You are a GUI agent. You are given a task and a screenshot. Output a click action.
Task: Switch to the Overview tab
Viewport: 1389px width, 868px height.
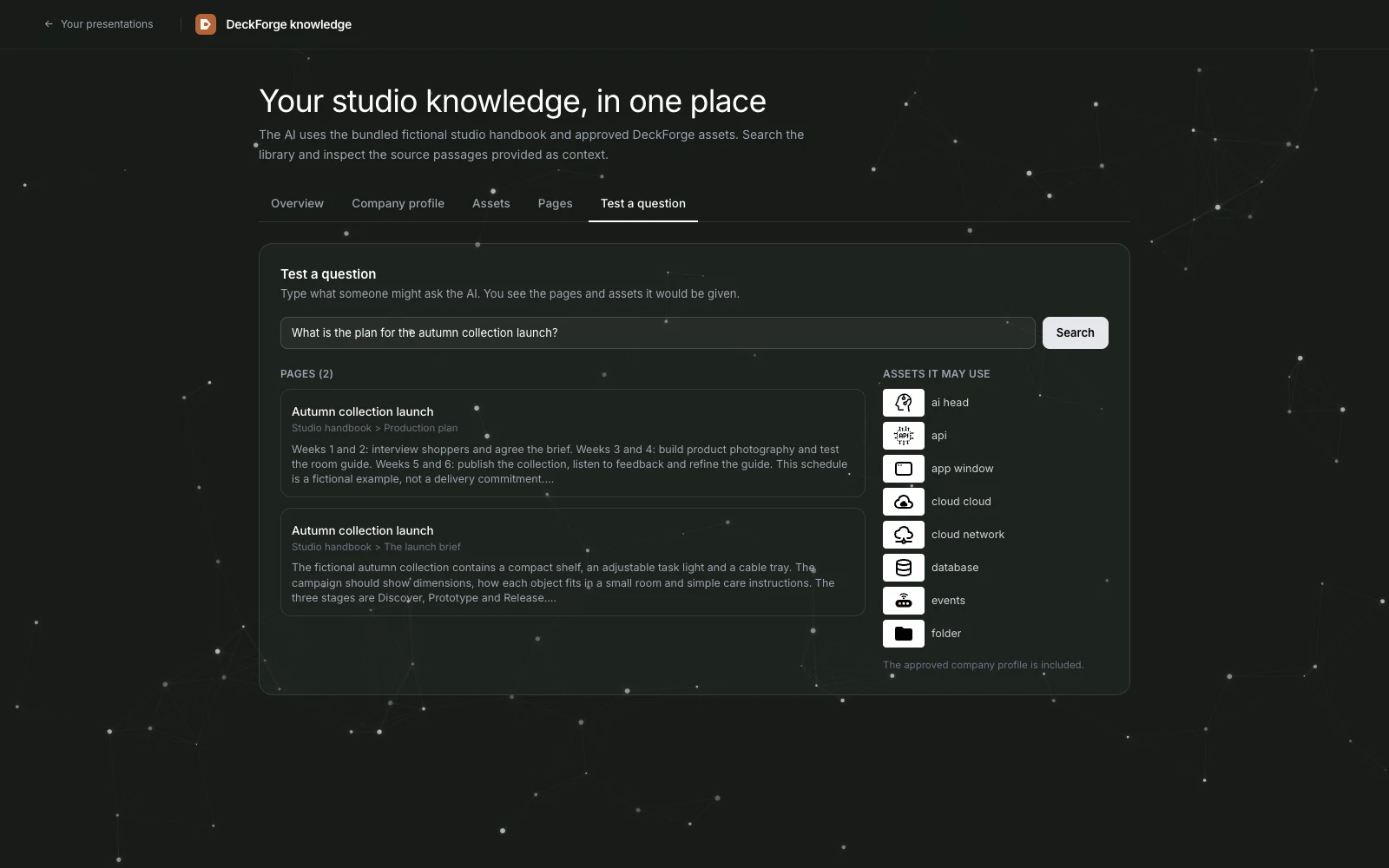click(x=297, y=203)
